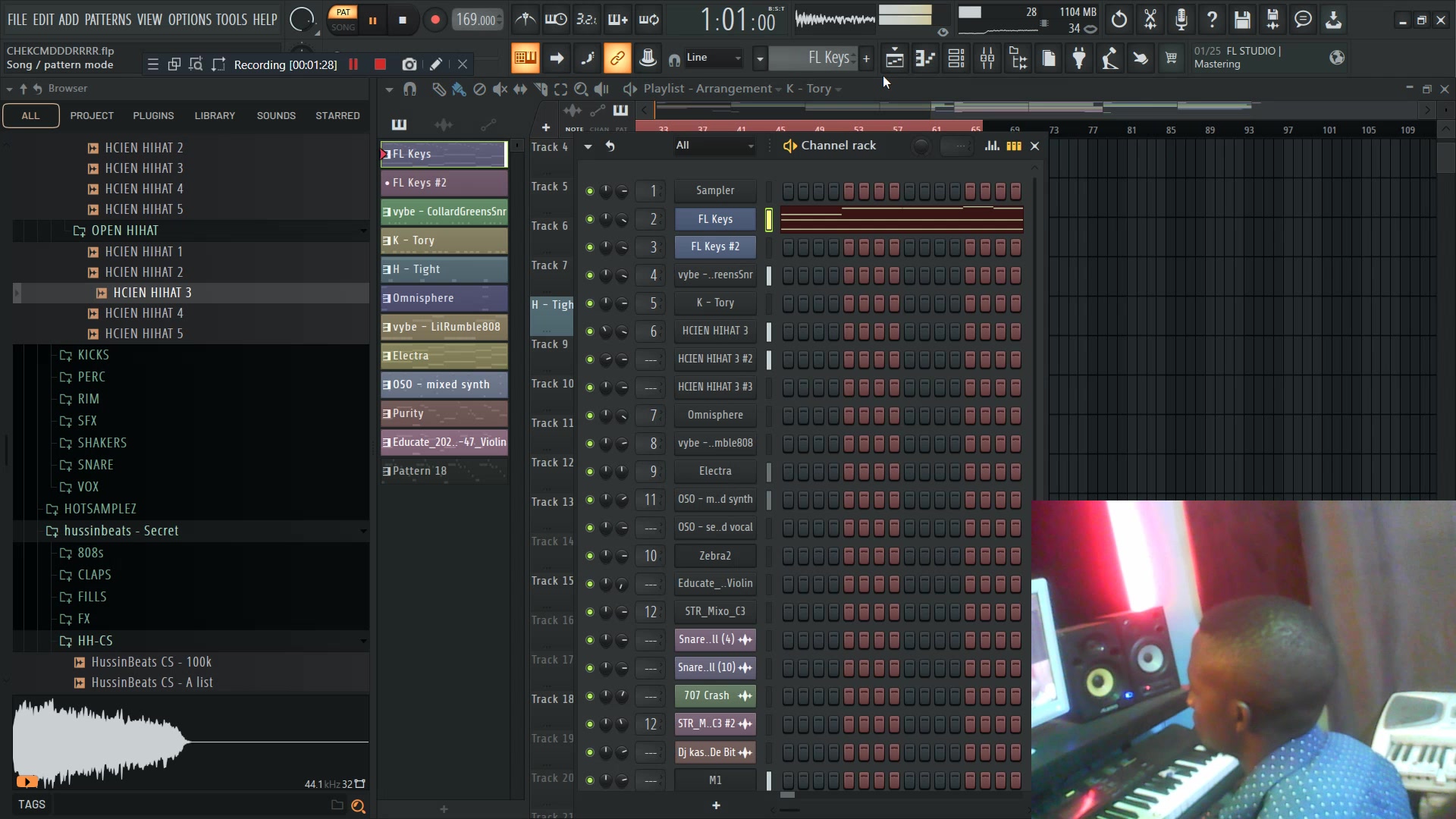Toggle Channel rack step sequencer view icon
1456x819 pixels.
(x=1014, y=146)
